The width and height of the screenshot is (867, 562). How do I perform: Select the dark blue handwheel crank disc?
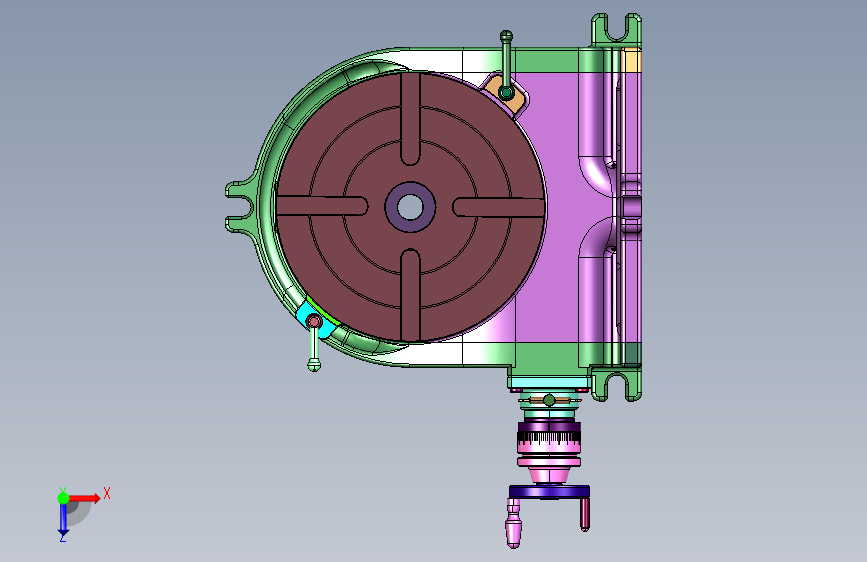pos(549,491)
